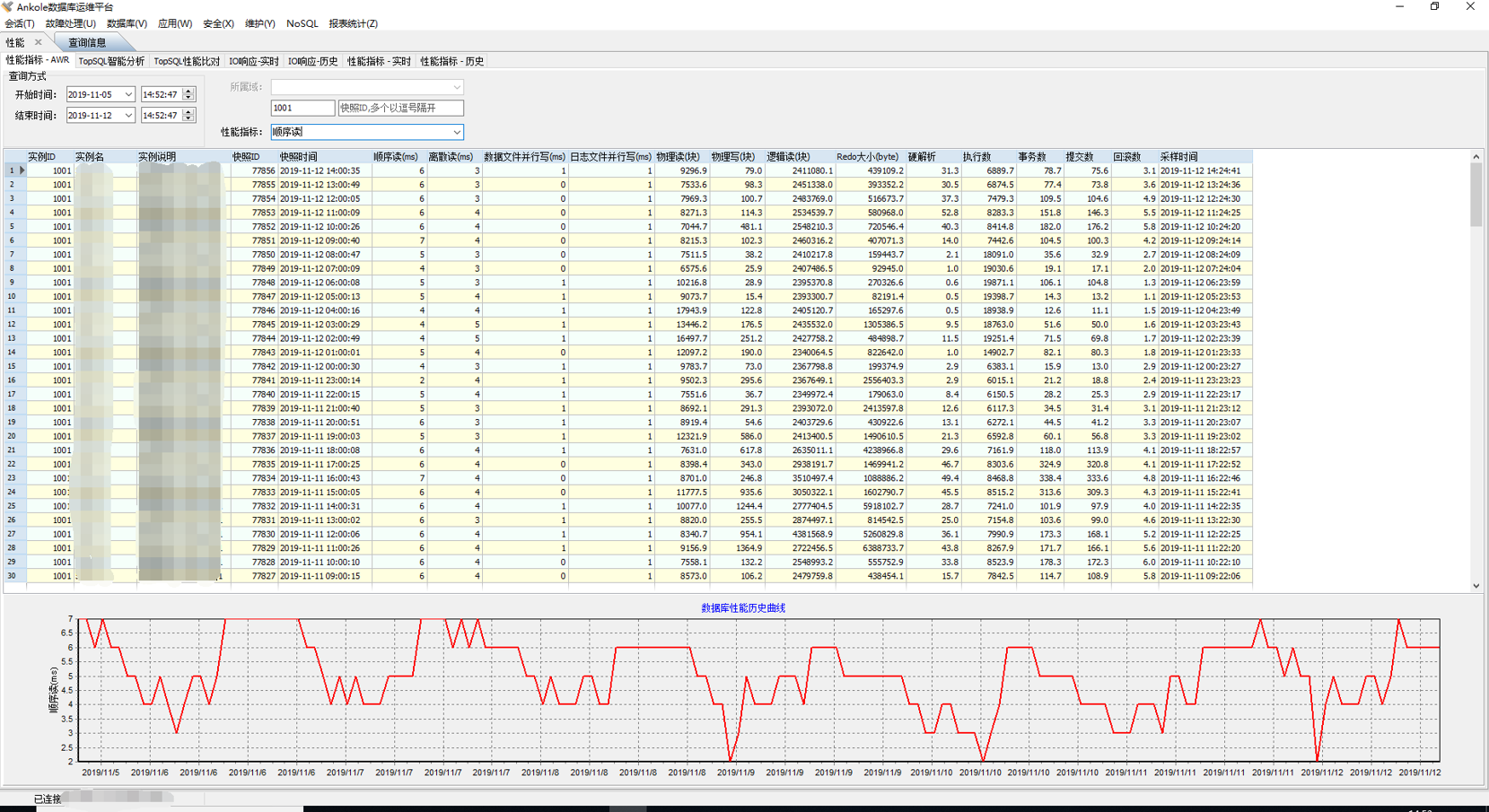The image size is (1489, 812).
Task: Click the table scrollbar up arrow
Action: coord(1476,156)
